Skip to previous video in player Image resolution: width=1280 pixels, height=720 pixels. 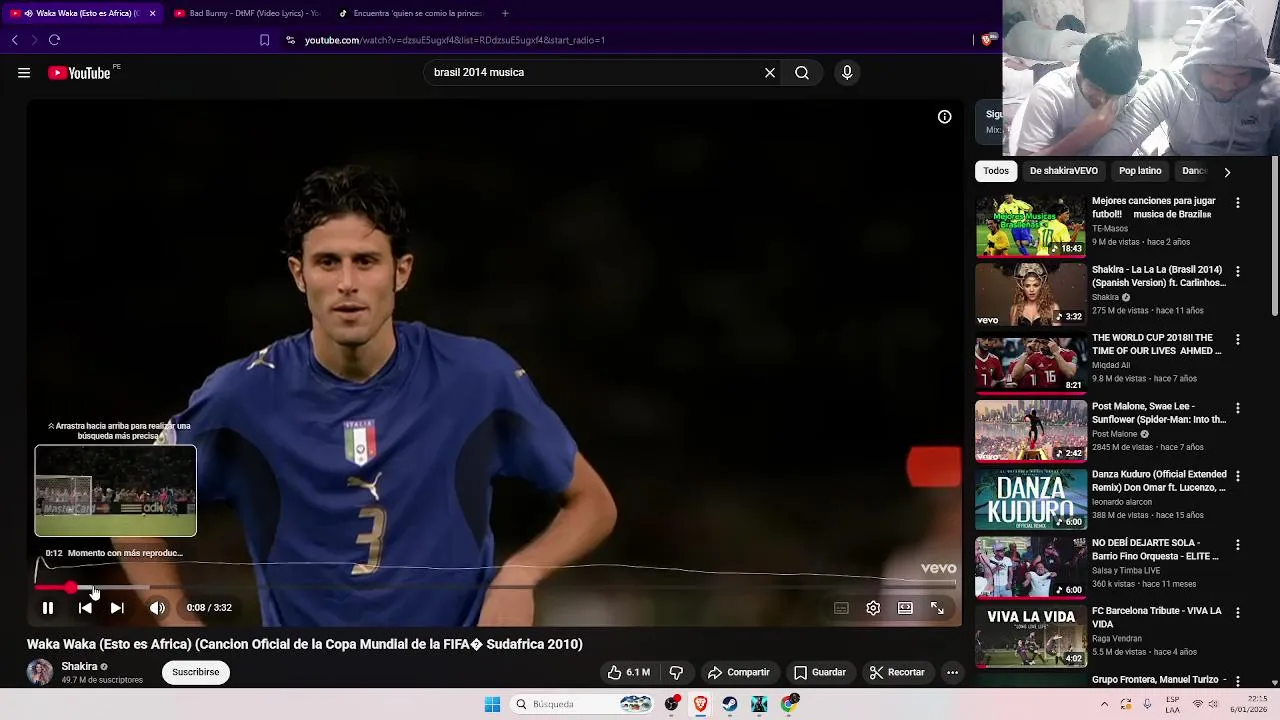tap(85, 607)
